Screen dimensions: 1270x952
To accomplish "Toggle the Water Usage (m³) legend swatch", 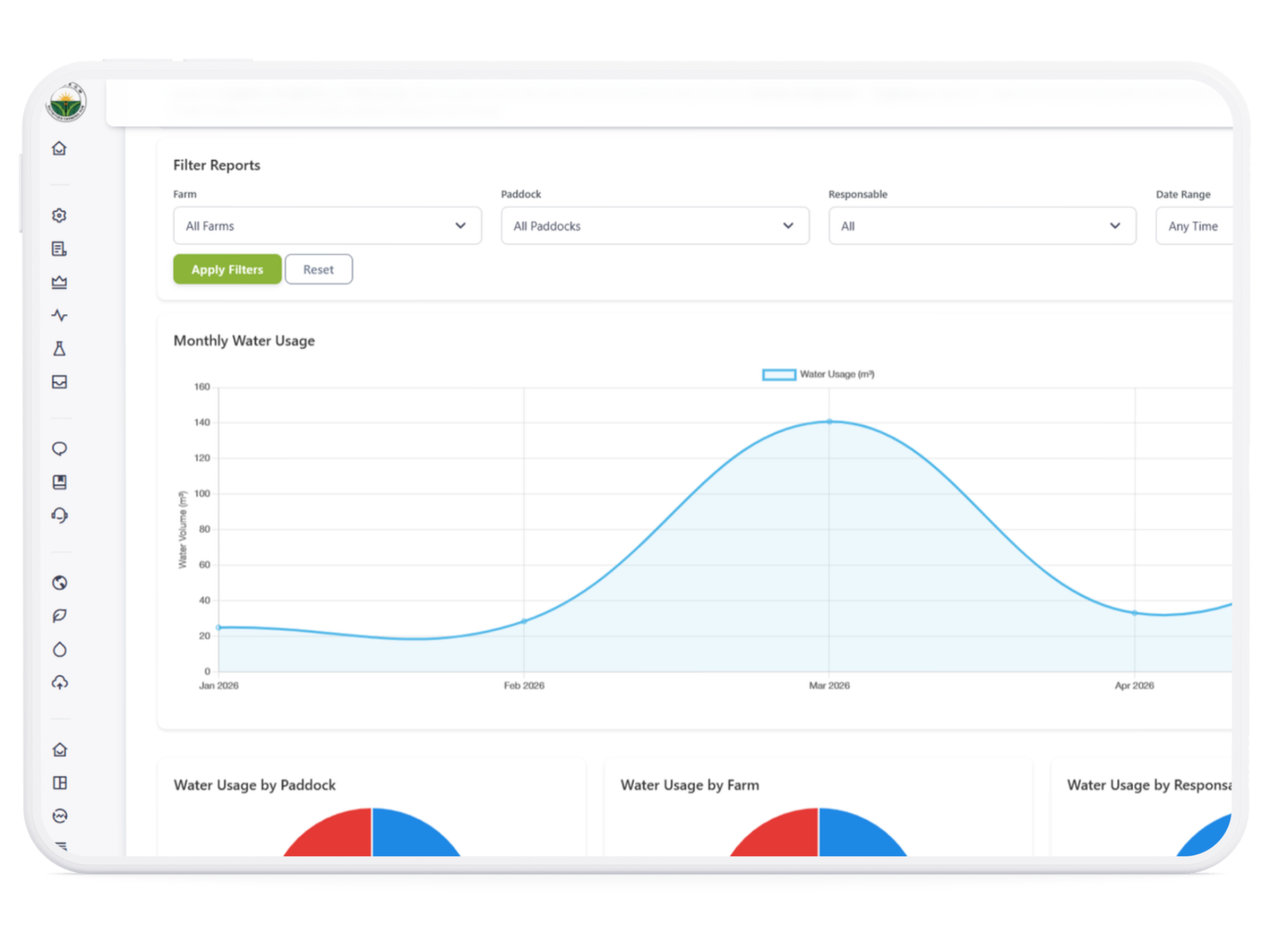I will click(x=779, y=374).
